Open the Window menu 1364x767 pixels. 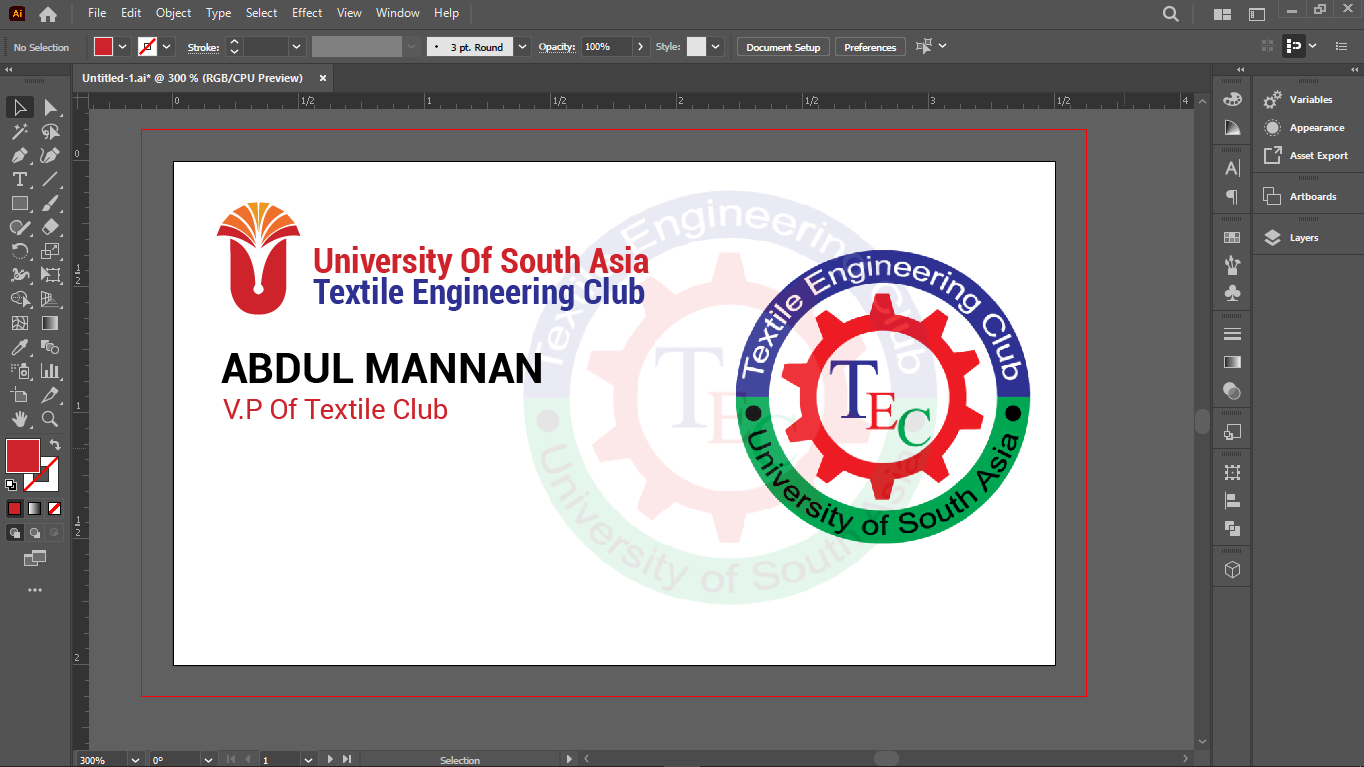click(398, 13)
